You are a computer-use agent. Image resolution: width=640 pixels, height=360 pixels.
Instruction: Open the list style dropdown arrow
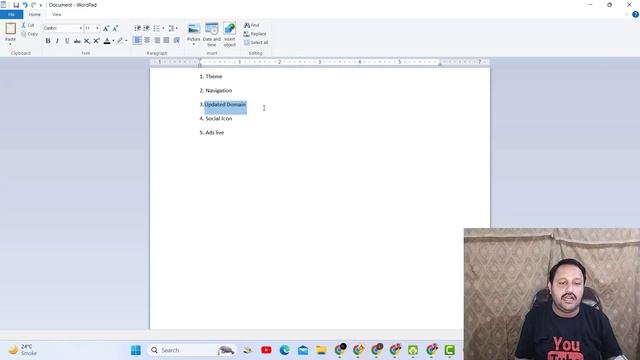tap(163, 28)
